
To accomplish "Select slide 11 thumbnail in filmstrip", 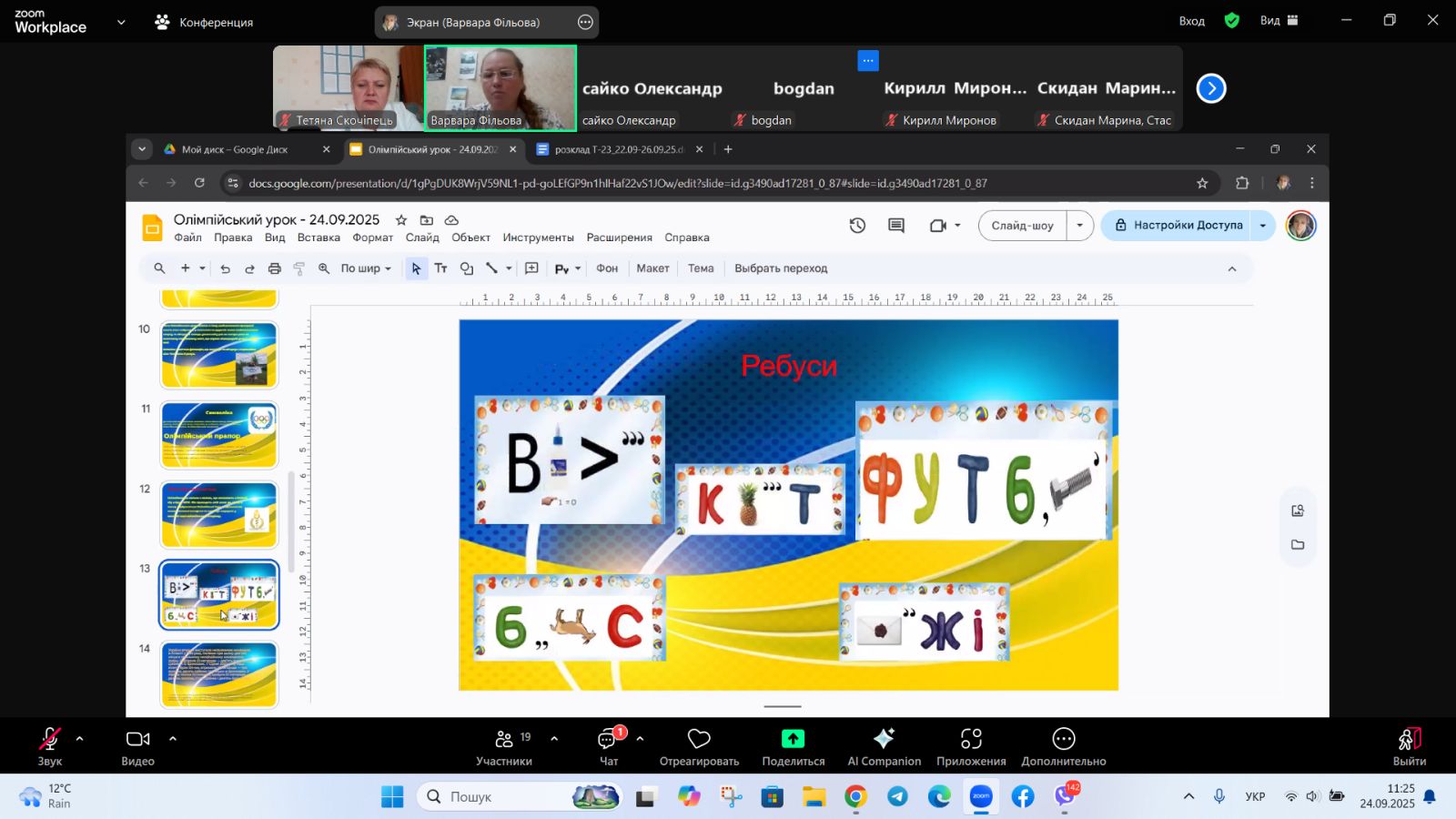I will (219, 436).
